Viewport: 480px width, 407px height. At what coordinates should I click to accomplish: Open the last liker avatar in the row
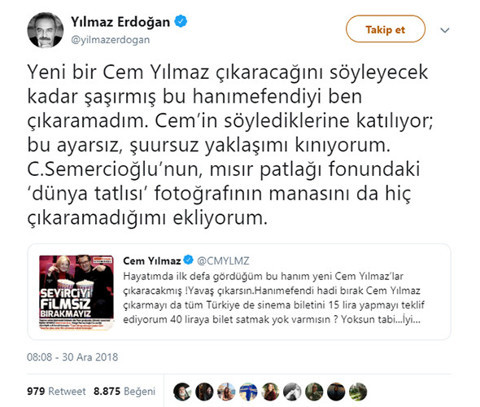click(x=358, y=391)
